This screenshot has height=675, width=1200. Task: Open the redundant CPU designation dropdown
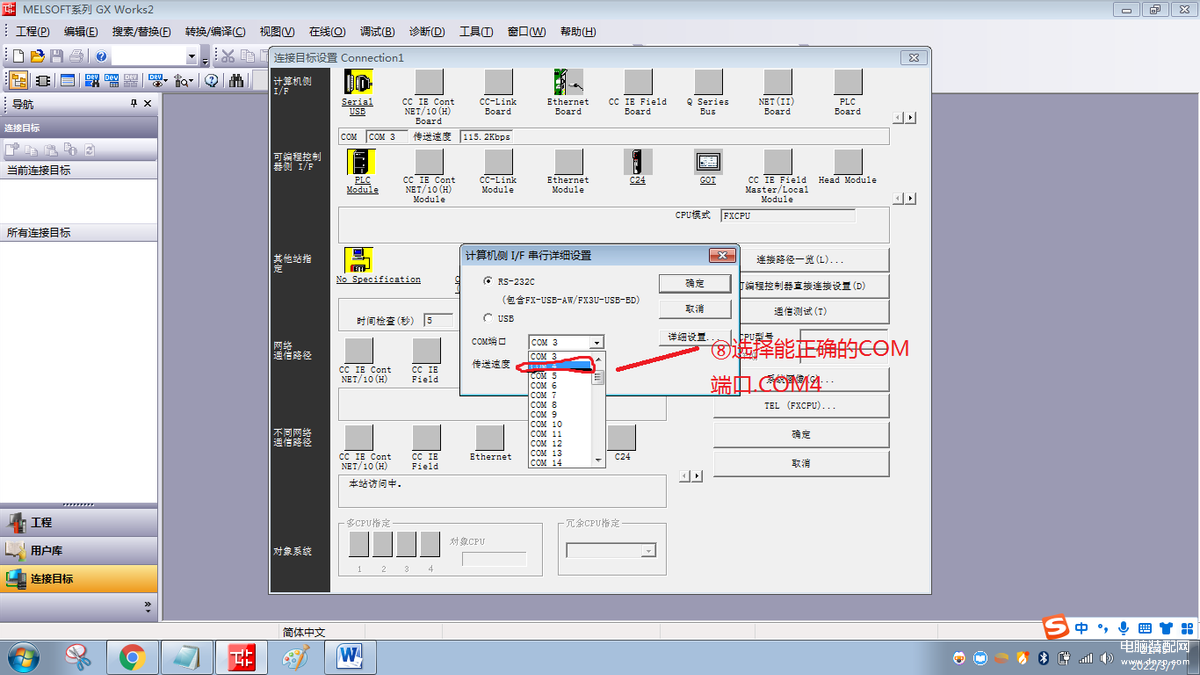click(x=648, y=551)
